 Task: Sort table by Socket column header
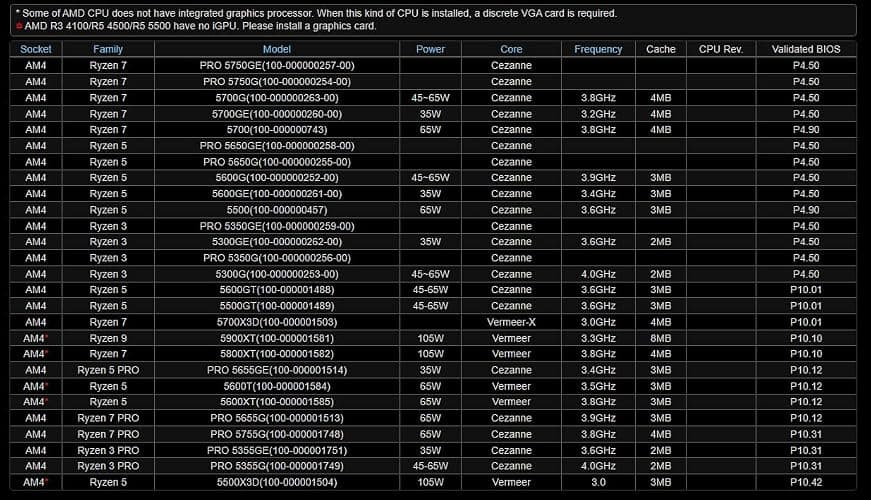pos(36,49)
